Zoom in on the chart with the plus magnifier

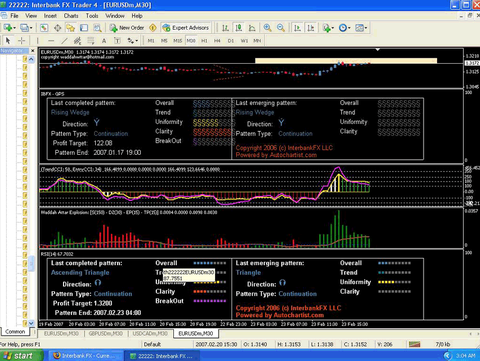tap(267, 28)
